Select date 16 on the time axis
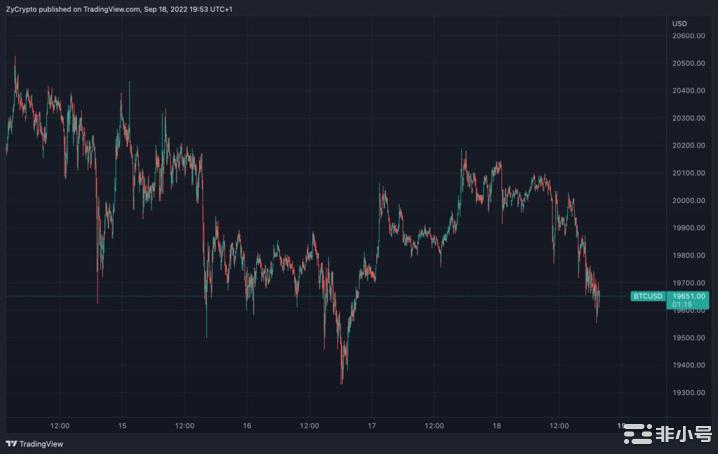 [x=247, y=426]
